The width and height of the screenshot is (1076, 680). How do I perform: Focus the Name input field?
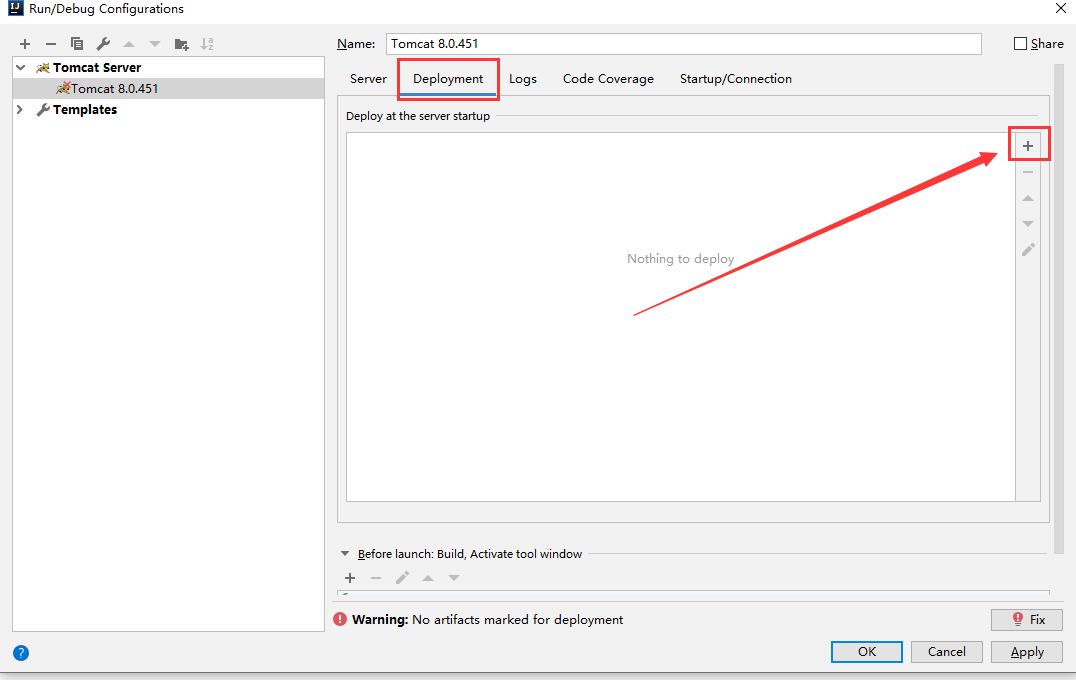pos(683,44)
